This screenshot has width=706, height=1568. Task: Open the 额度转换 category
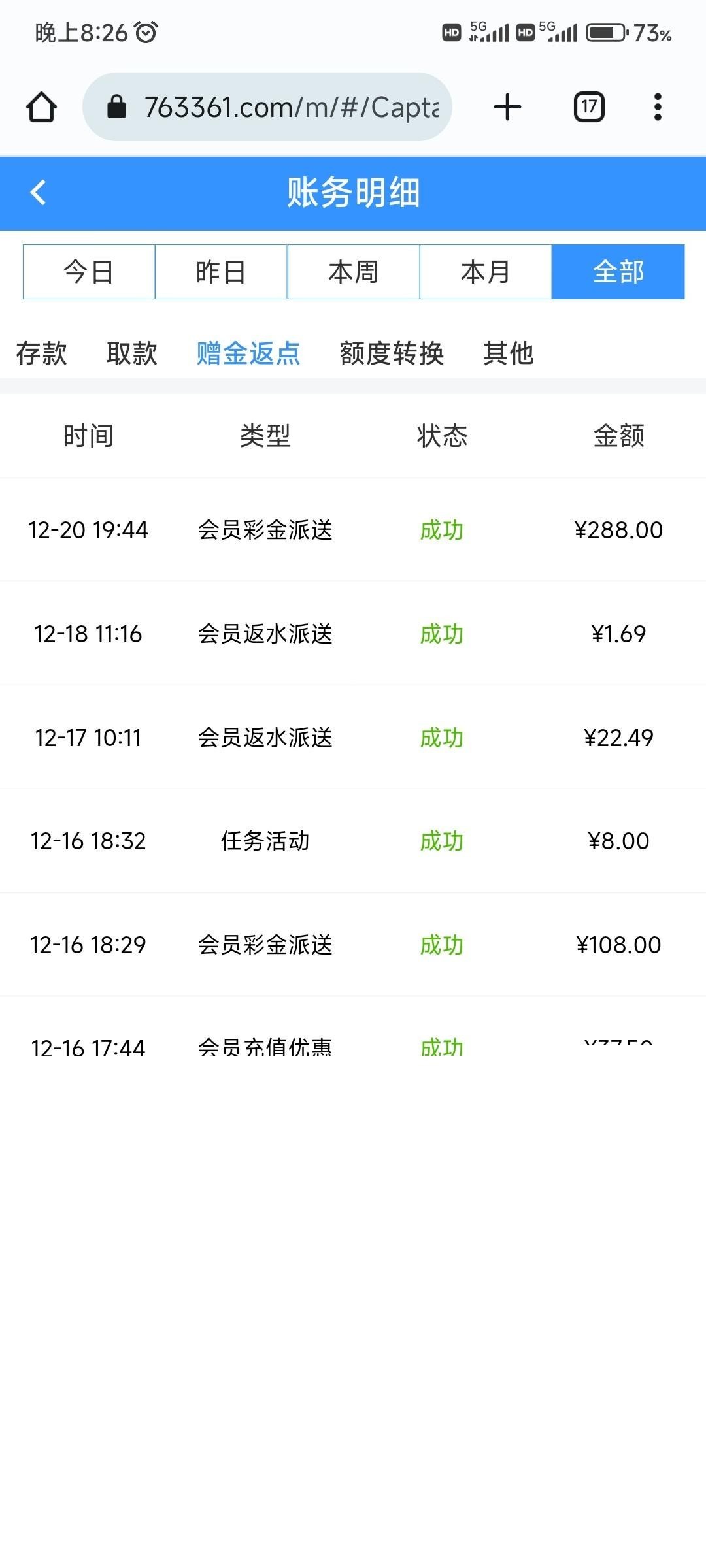(x=392, y=353)
